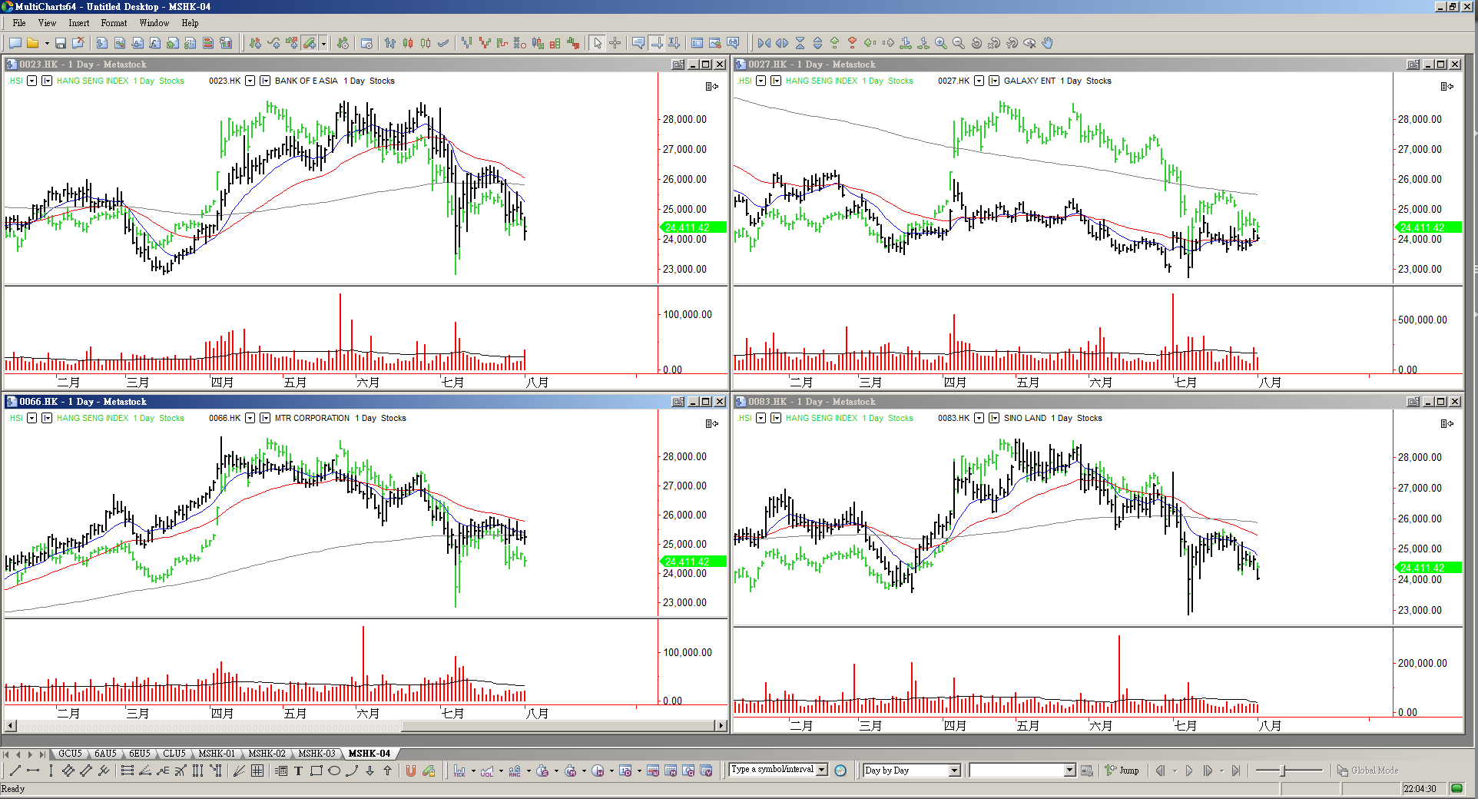Image resolution: width=1478 pixels, height=812 pixels.
Task: Open the new folder icon in toolbar
Action: (33, 44)
